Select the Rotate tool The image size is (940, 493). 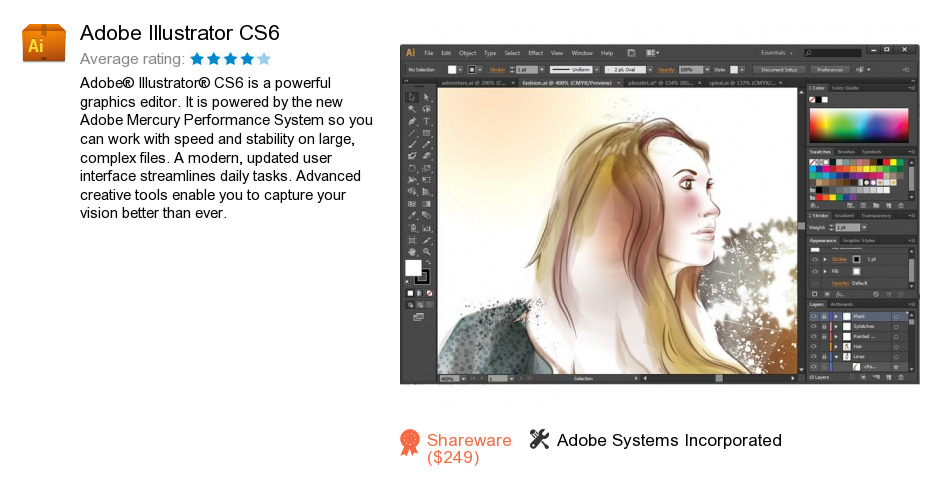tap(411, 169)
